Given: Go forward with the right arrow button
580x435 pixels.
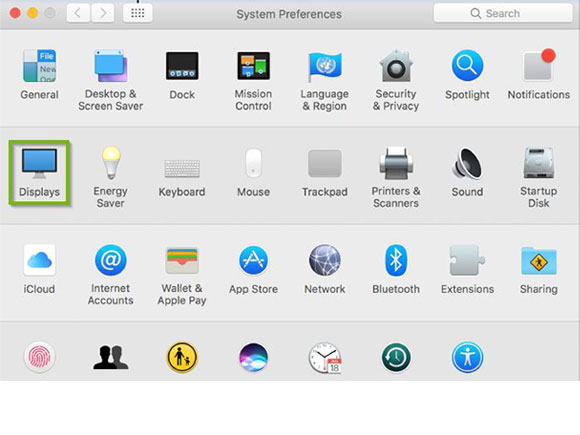Looking at the screenshot, I should pyautogui.click(x=103, y=13).
